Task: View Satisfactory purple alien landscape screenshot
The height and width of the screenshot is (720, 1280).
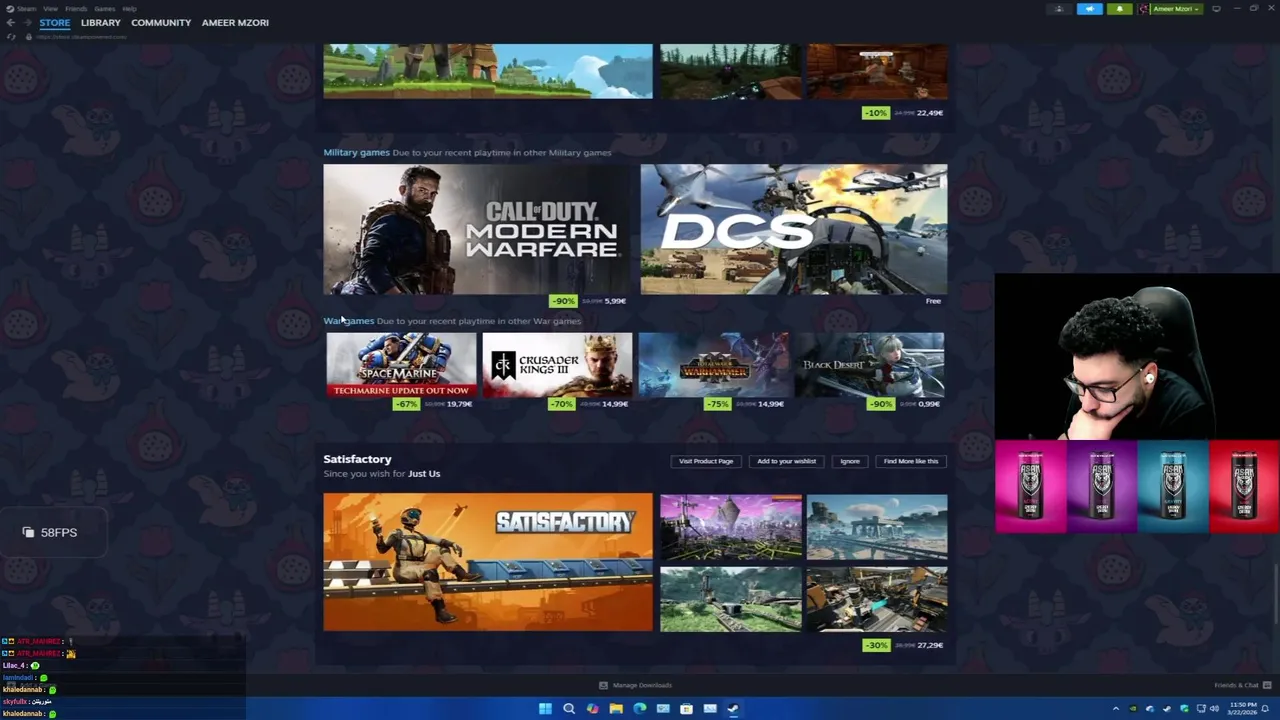Action: pos(730,527)
